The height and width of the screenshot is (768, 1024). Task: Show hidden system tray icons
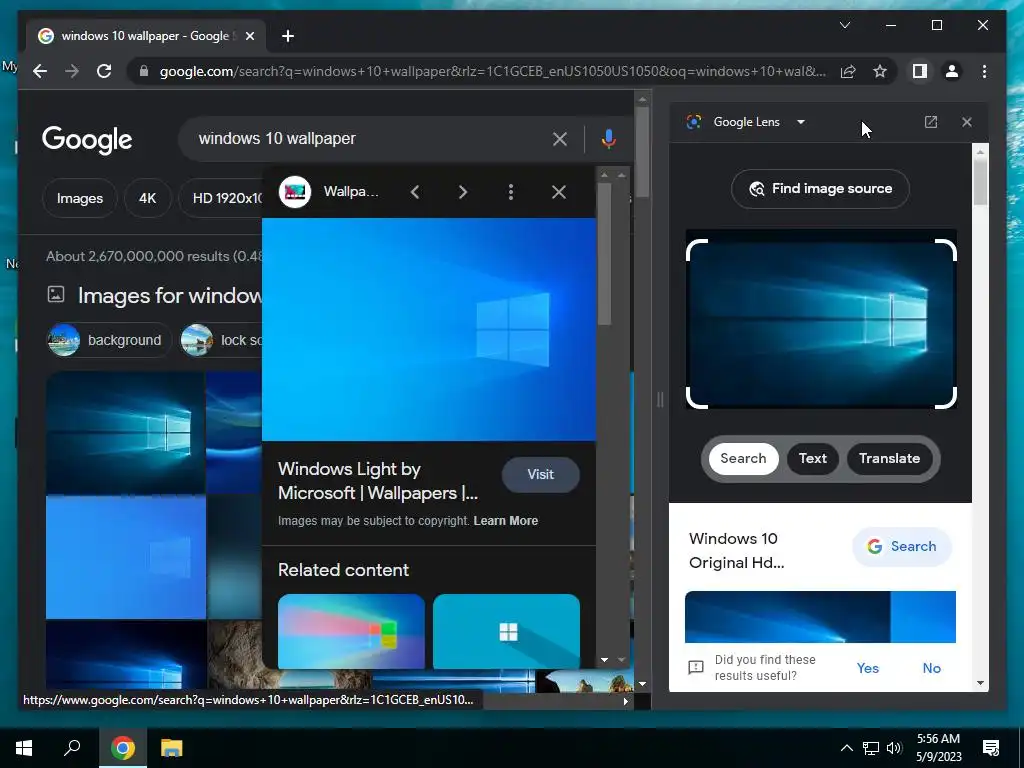846,748
